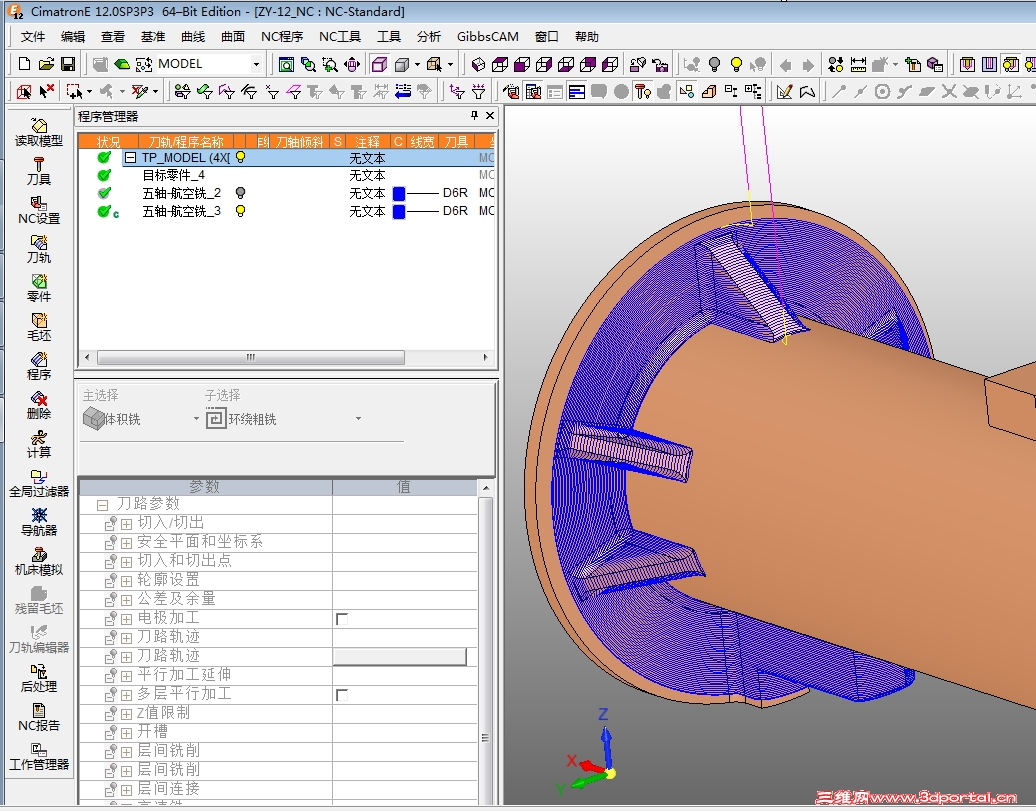This screenshot has height=811, width=1036.
Task: Open the 文件 menu
Action: [x=32, y=36]
